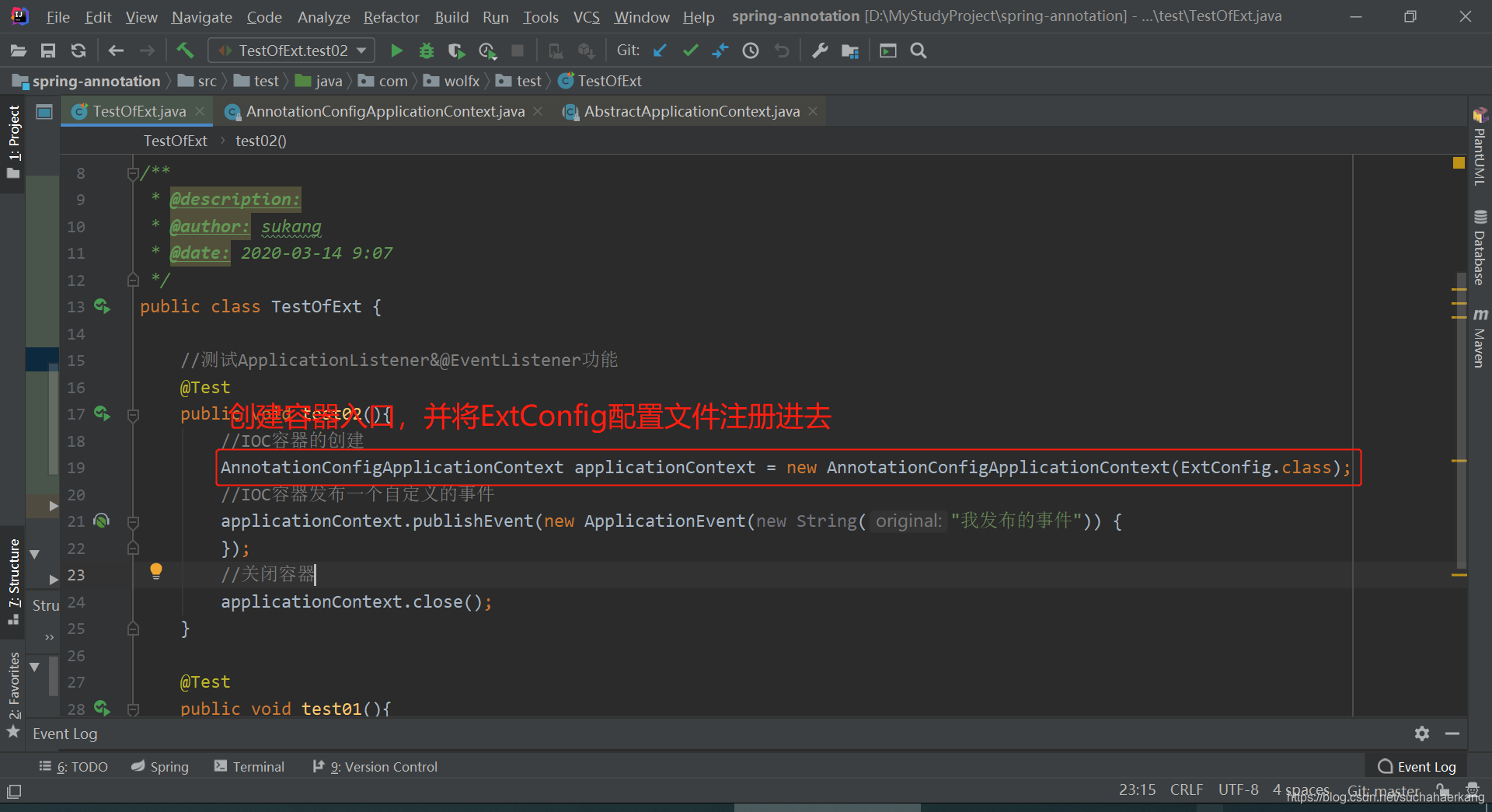This screenshot has width=1492, height=812.
Task: Select the TestOfExt.java tab
Action: click(139, 112)
